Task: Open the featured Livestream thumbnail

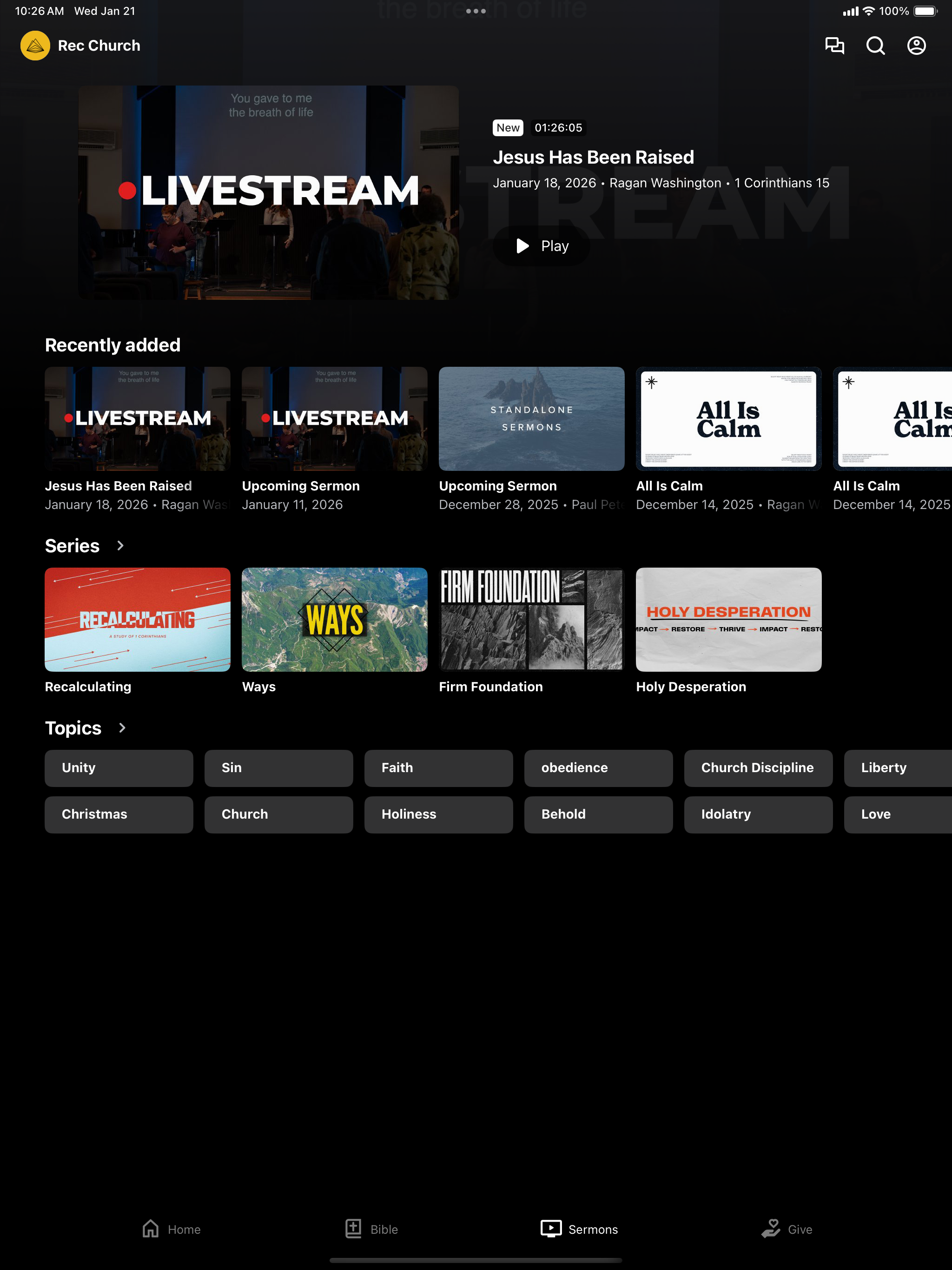Action: (268, 192)
